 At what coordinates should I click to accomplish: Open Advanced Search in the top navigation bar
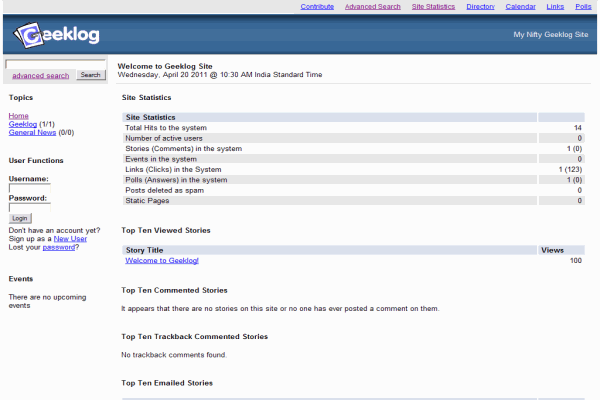click(x=372, y=6)
